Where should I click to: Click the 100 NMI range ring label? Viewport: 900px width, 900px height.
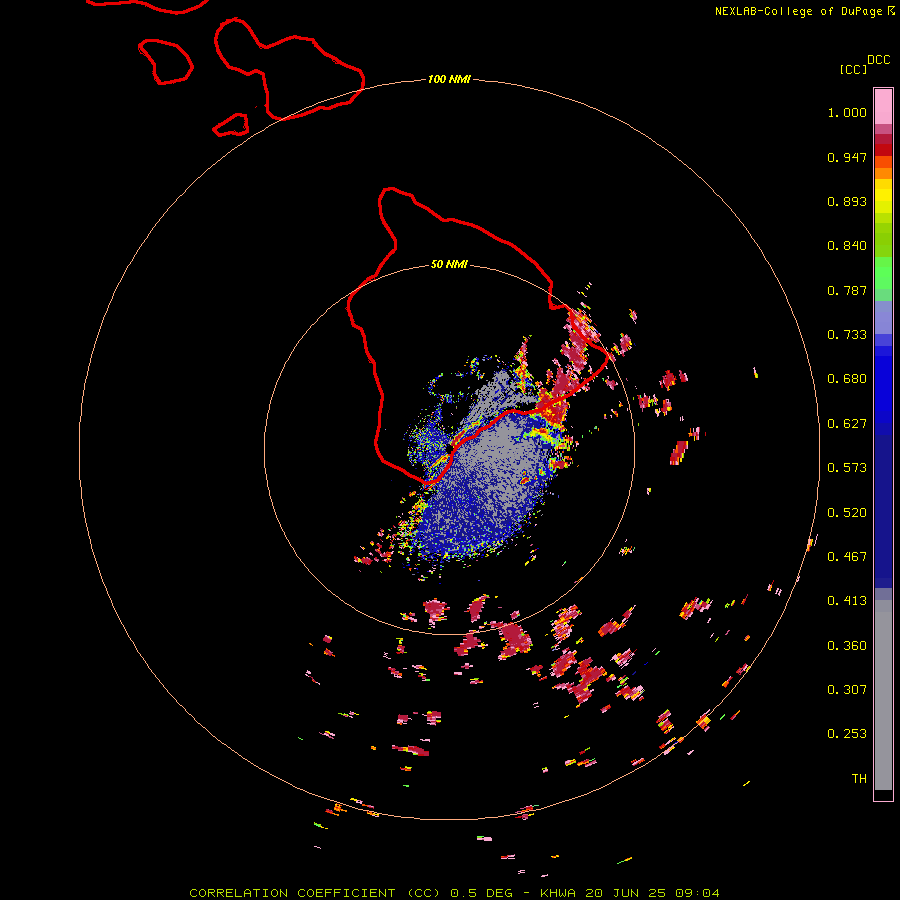(x=449, y=79)
